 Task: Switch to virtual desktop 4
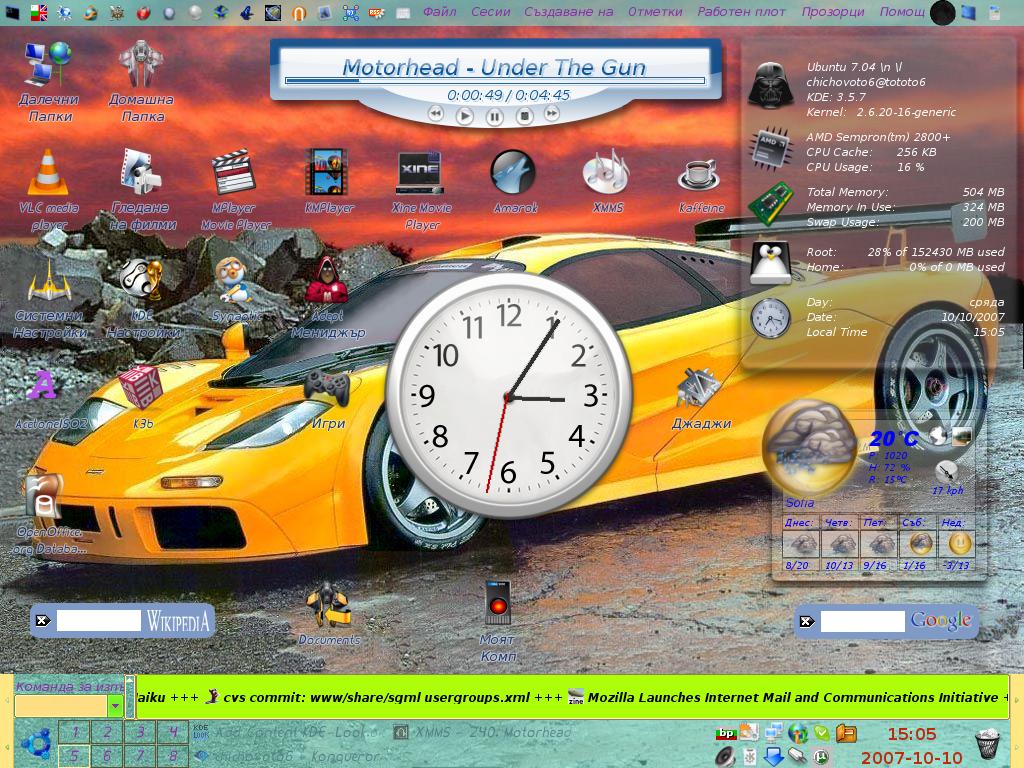(x=172, y=731)
